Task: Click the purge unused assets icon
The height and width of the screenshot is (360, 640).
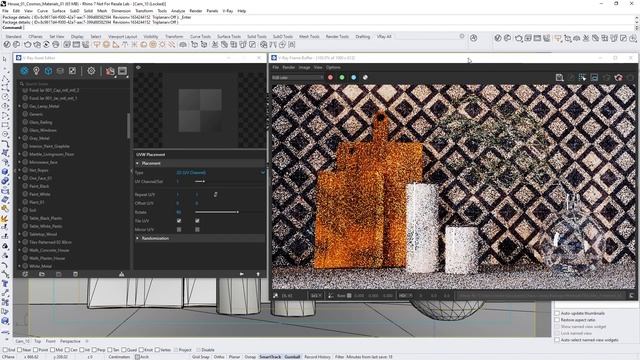Action: pyautogui.click(x=122, y=274)
